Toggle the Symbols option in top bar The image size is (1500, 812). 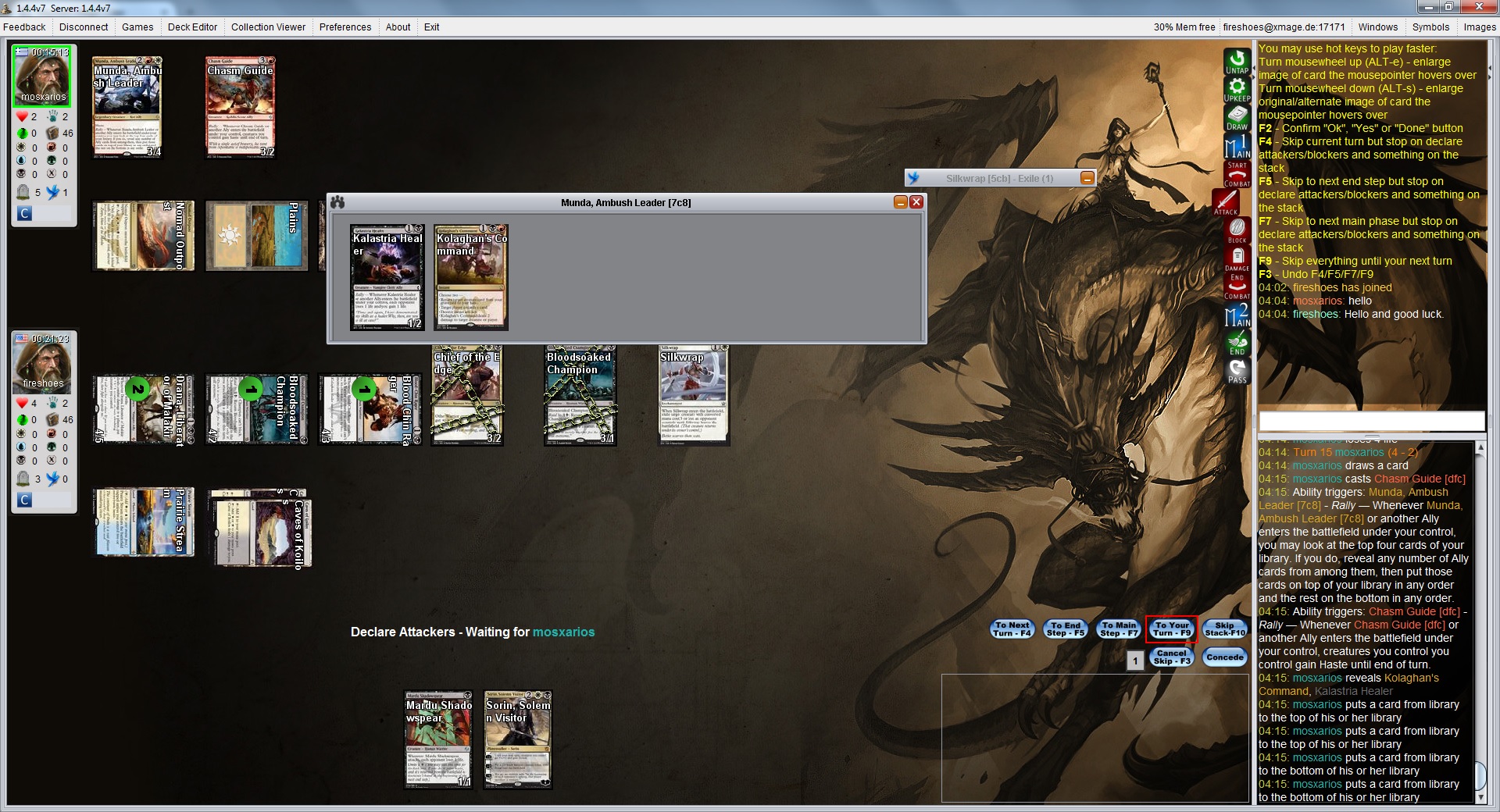click(x=1430, y=27)
